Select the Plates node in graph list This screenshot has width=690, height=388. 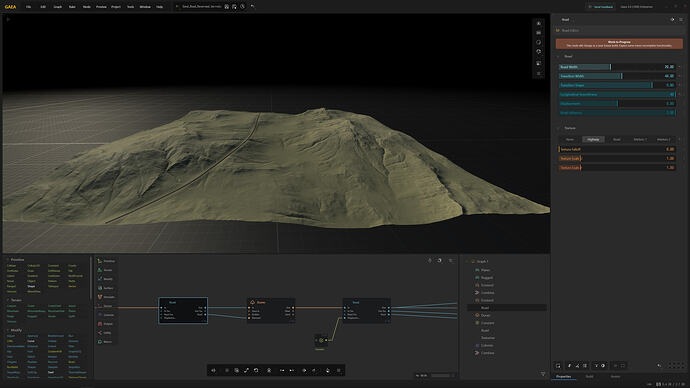pos(485,270)
